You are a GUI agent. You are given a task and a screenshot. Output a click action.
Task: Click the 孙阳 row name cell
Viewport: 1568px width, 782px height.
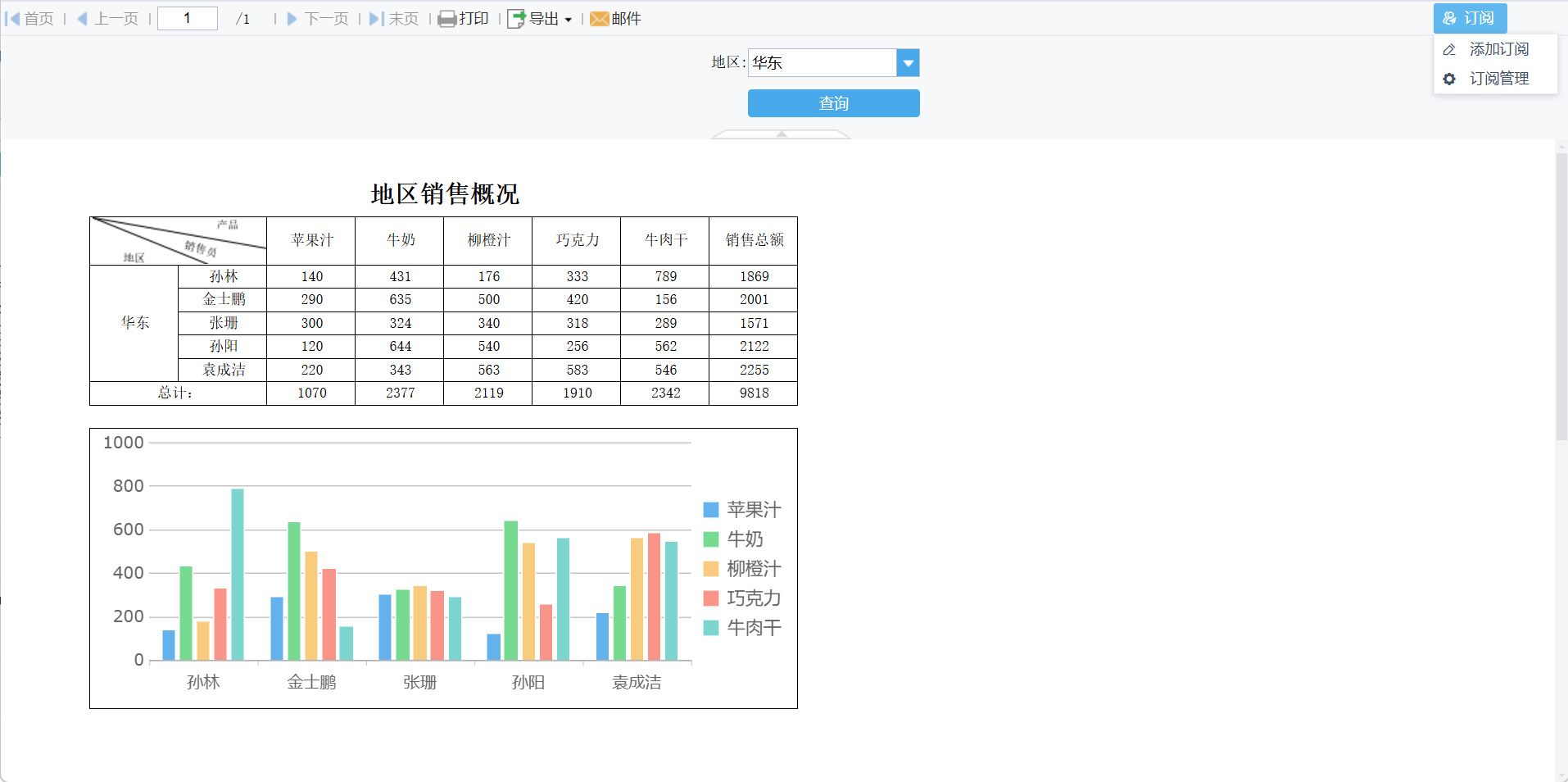click(223, 346)
